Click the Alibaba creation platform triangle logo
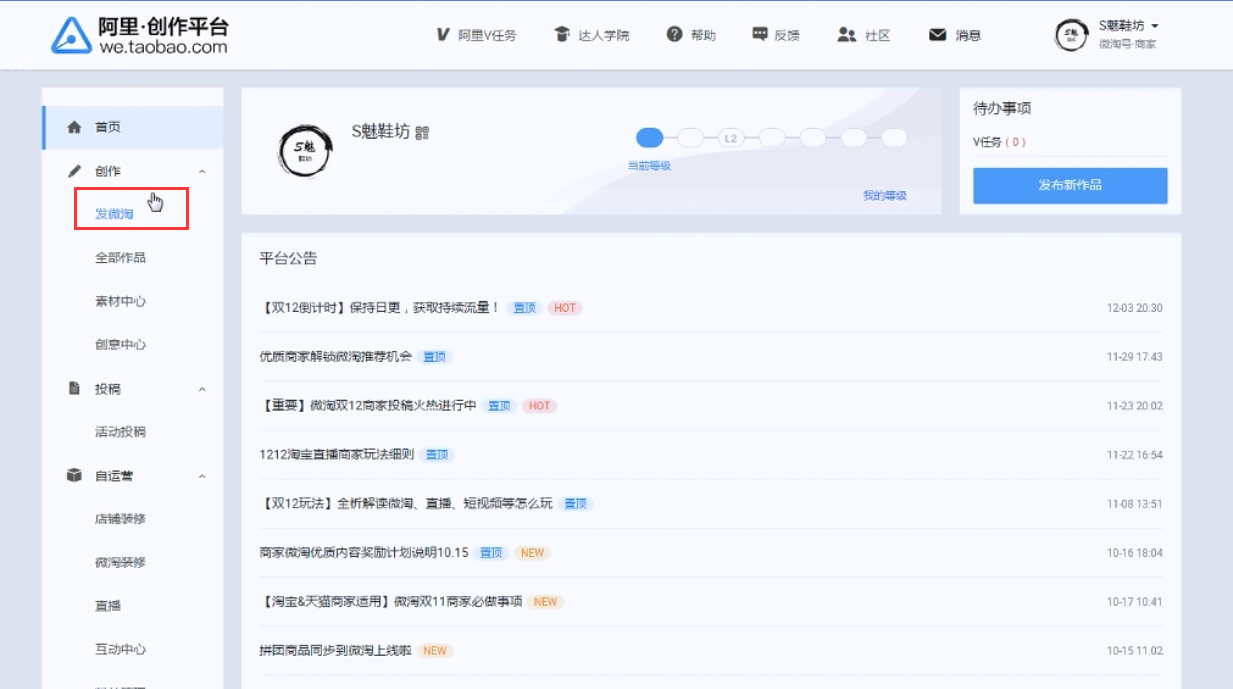The image size is (1233, 689). (72, 35)
